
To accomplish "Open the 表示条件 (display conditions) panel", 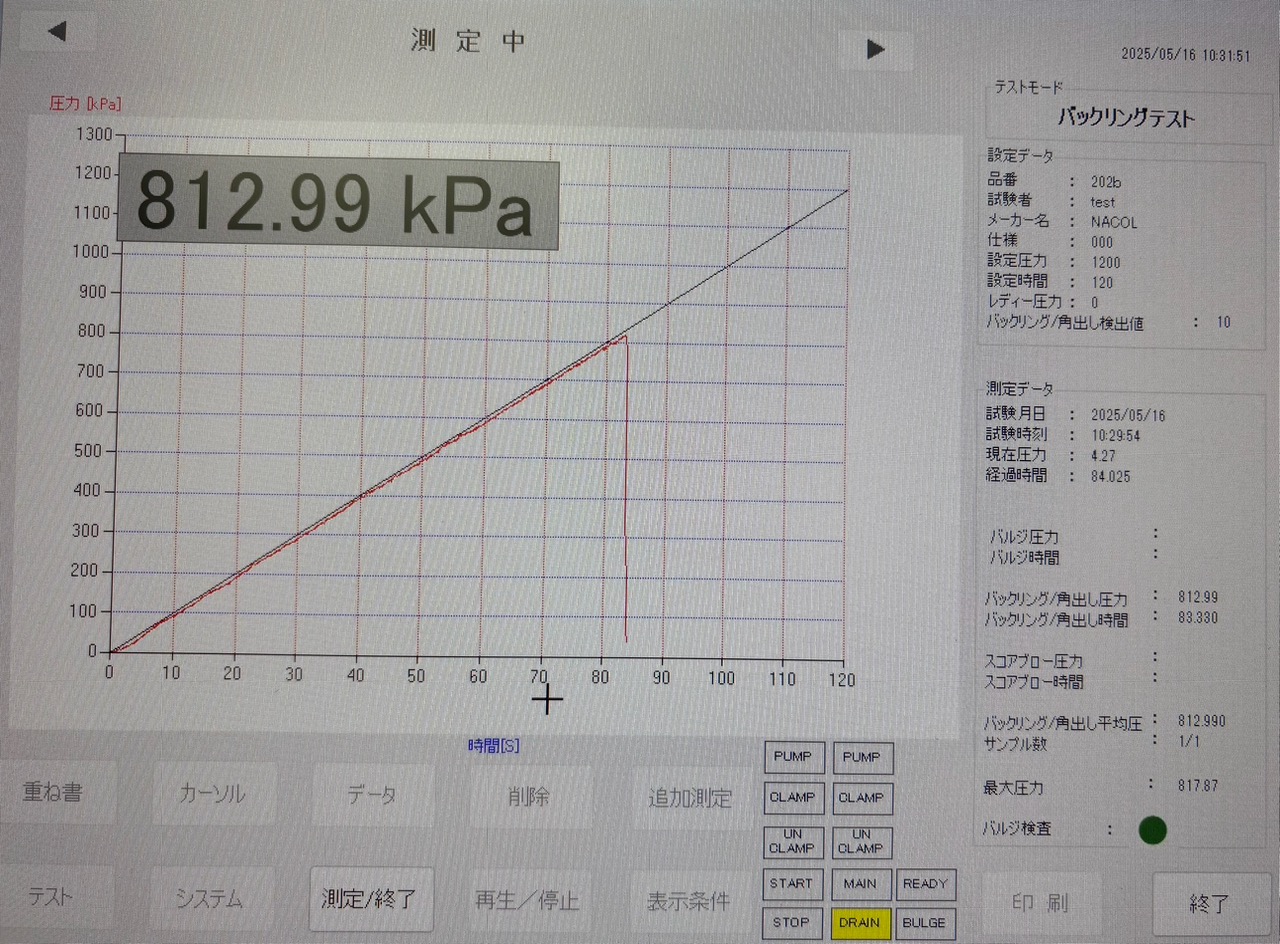I will click(x=690, y=900).
